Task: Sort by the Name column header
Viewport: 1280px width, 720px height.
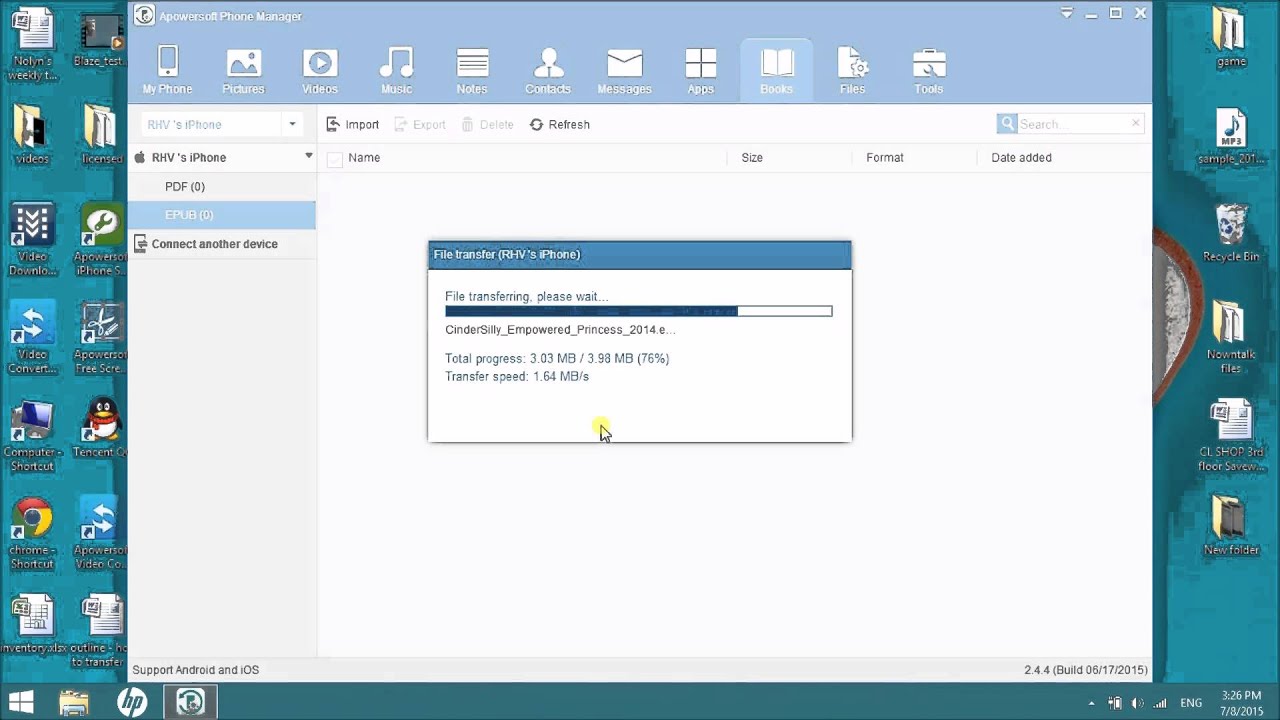Action: (x=364, y=158)
